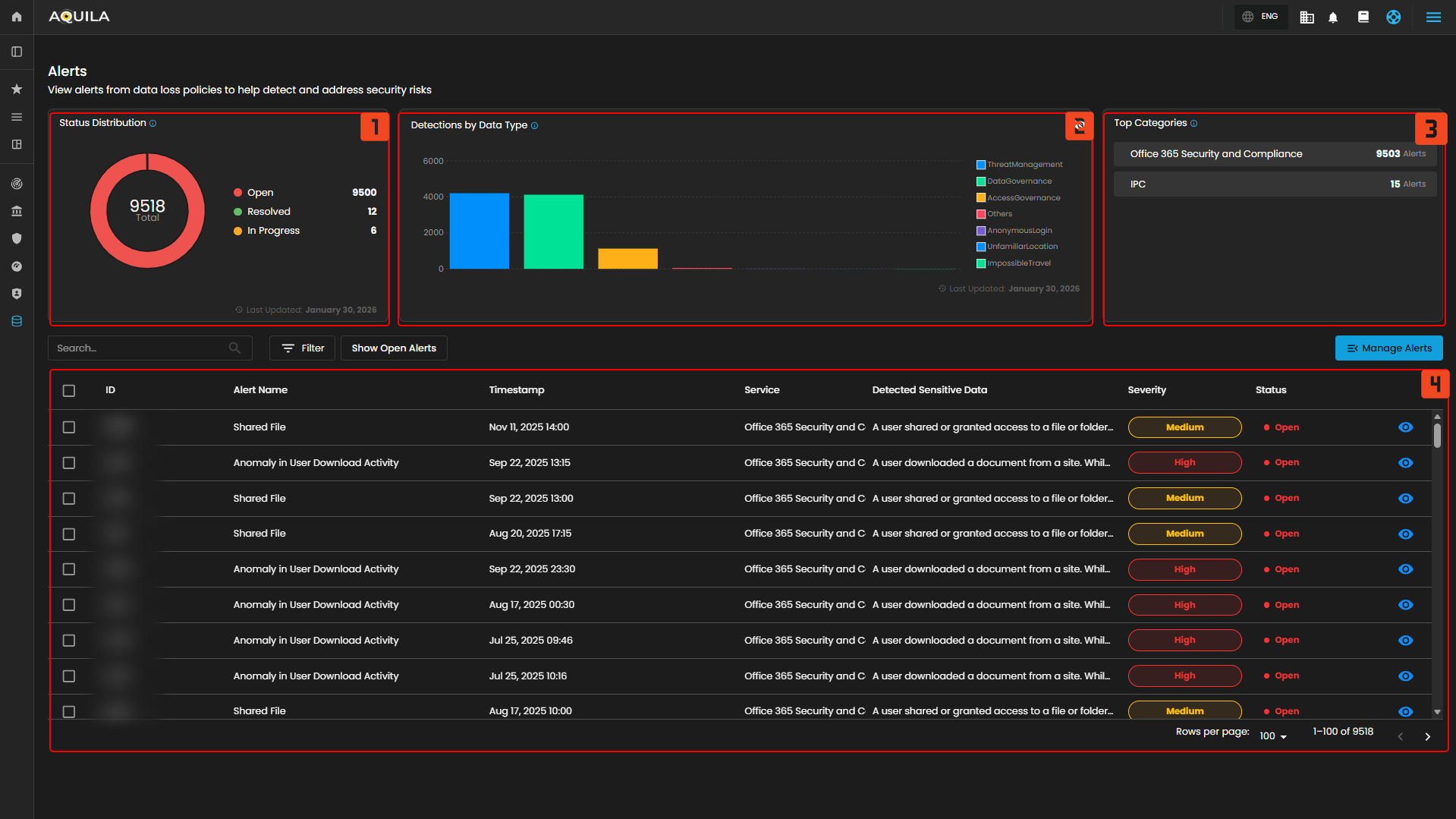Screen dimensions: 1456x819
Task: Click the shield icon in sidebar
Action: (x=17, y=238)
